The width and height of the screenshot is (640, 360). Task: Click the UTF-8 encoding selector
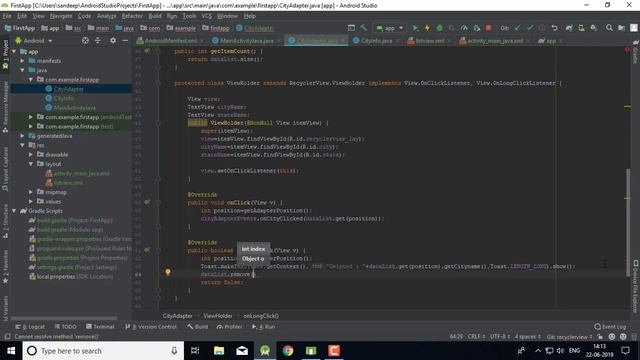click(x=499, y=337)
